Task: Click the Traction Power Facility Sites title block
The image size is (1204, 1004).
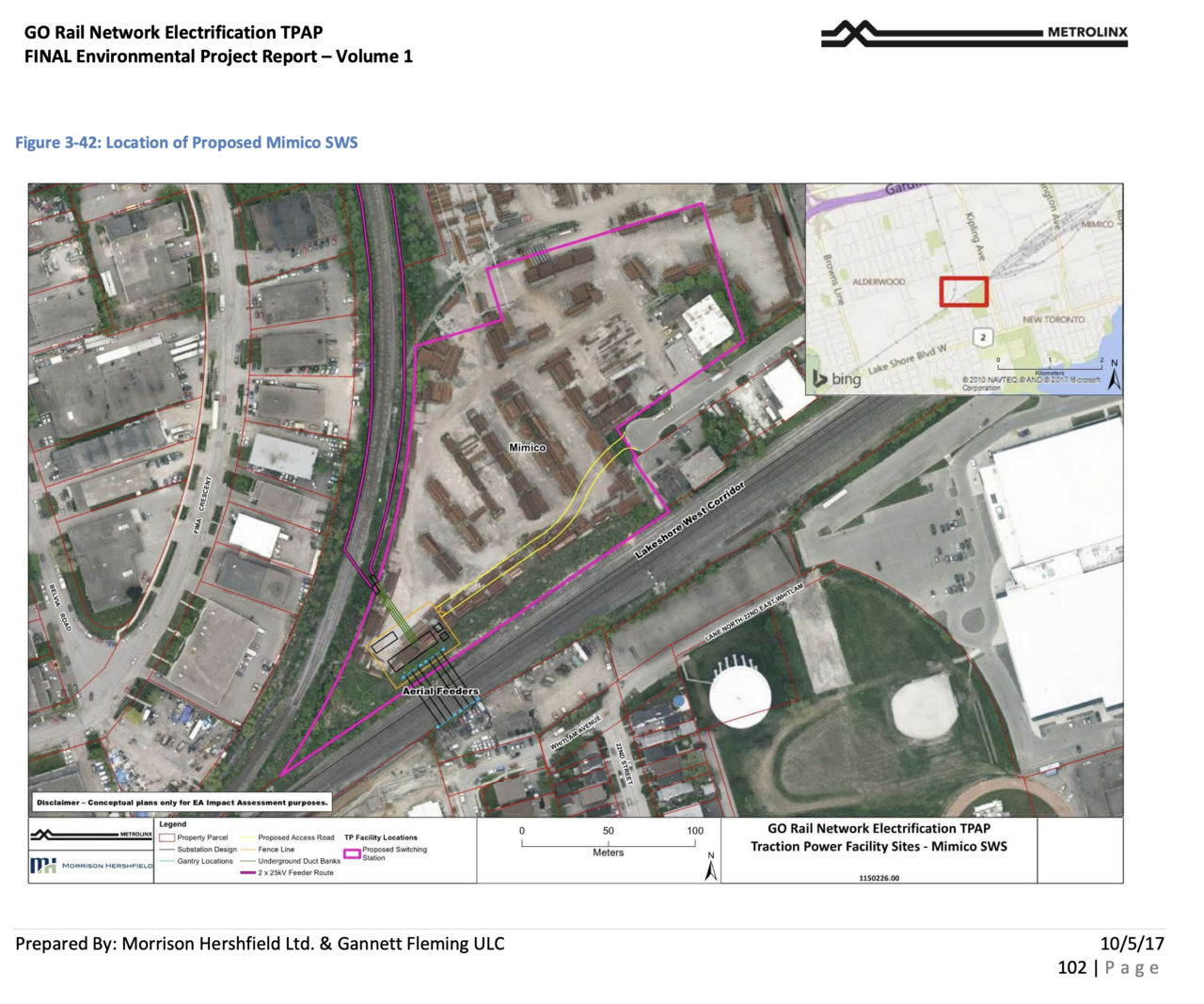Action: tap(879, 837)
